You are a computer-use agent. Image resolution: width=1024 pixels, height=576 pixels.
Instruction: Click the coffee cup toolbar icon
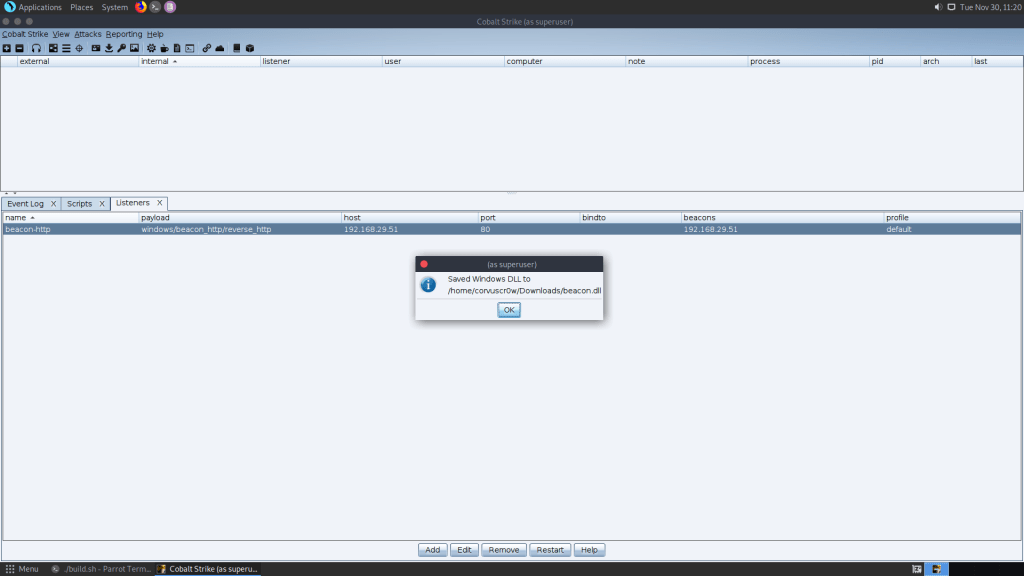(164, 48)
